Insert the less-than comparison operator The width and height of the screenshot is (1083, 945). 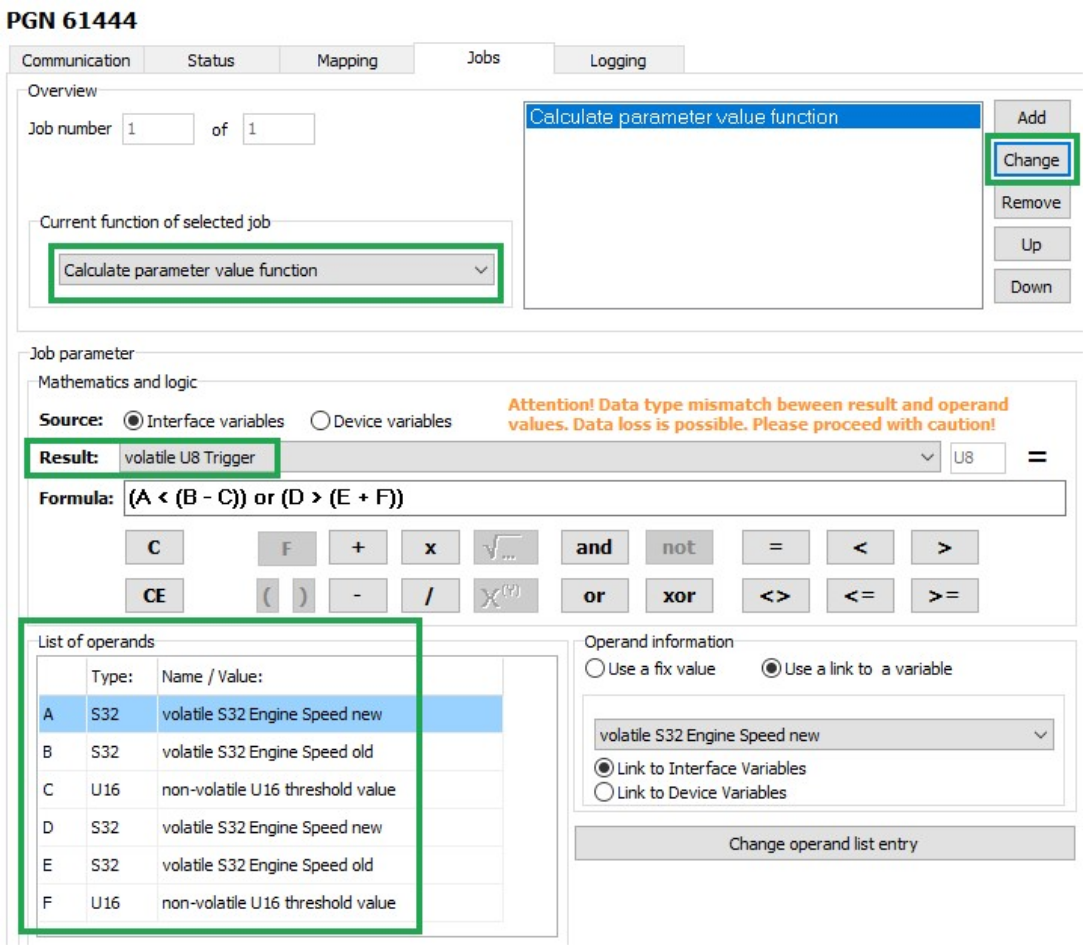860,548
